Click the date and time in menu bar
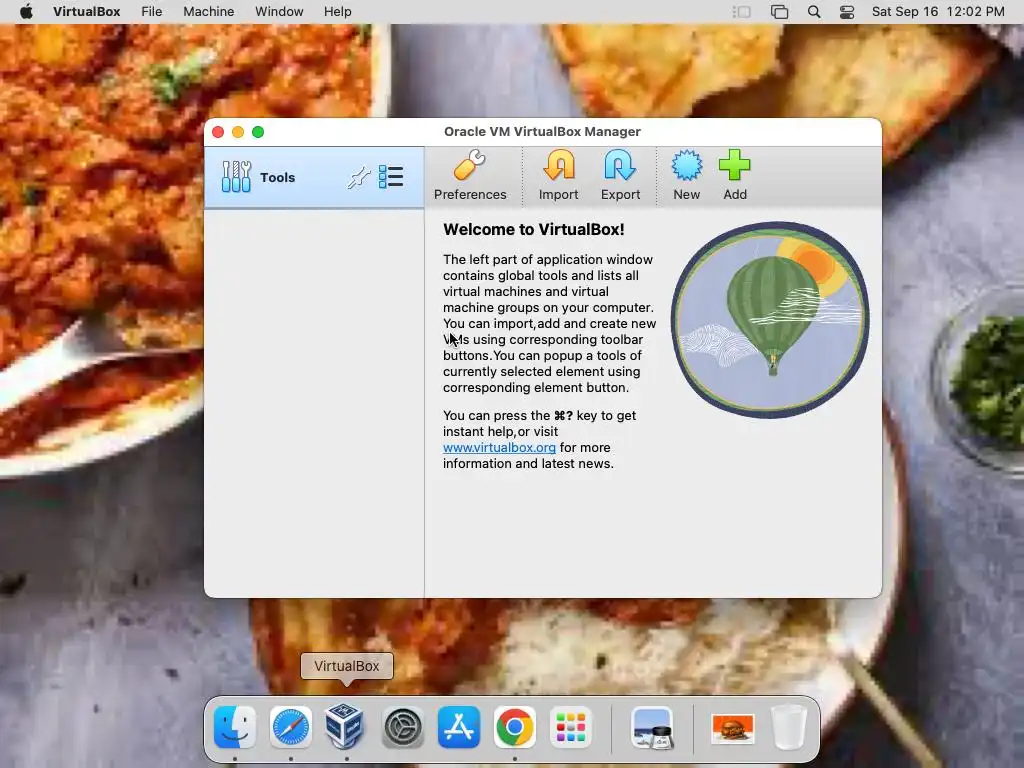Image resolution: width=1024 pixels, height=768 pixels. [938, 11]
